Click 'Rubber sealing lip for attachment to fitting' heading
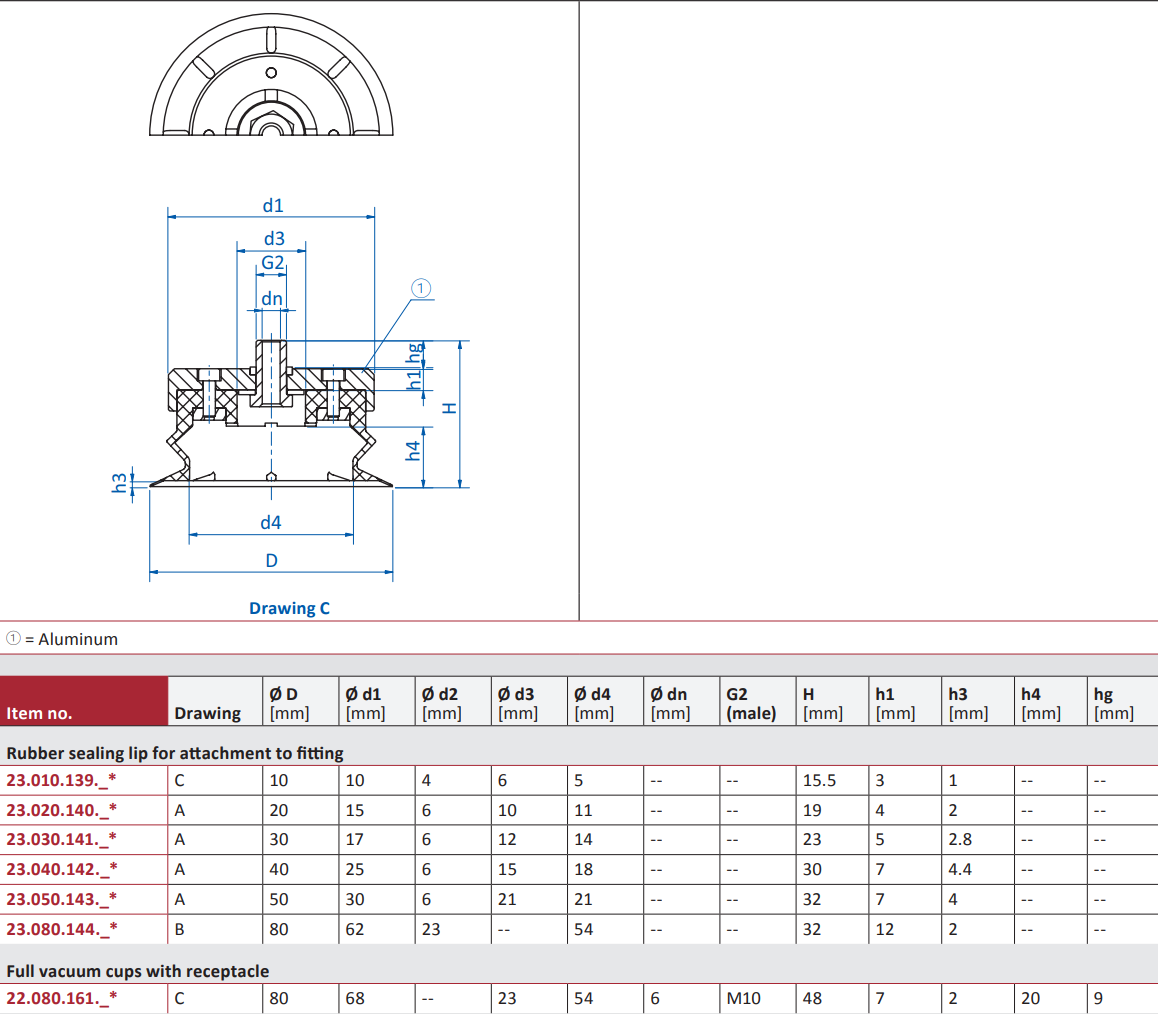Screen dimensions: 1158x1014 click(x=175, y=753)
